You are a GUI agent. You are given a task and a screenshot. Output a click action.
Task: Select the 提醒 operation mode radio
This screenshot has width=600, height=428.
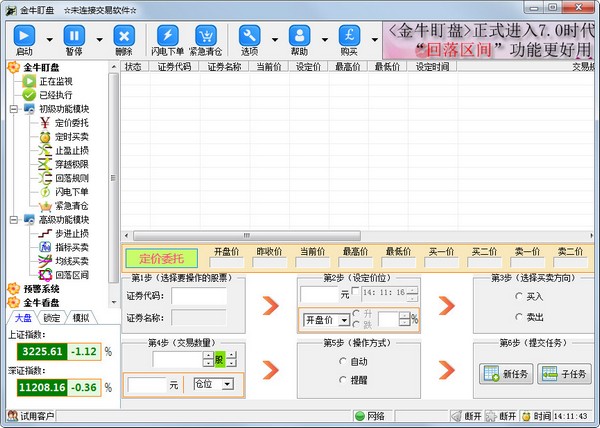(343, 380)
